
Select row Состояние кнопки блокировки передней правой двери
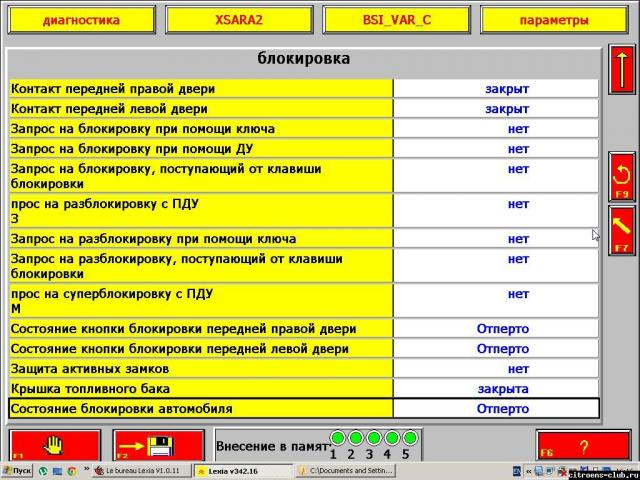(x=304, y=329)
